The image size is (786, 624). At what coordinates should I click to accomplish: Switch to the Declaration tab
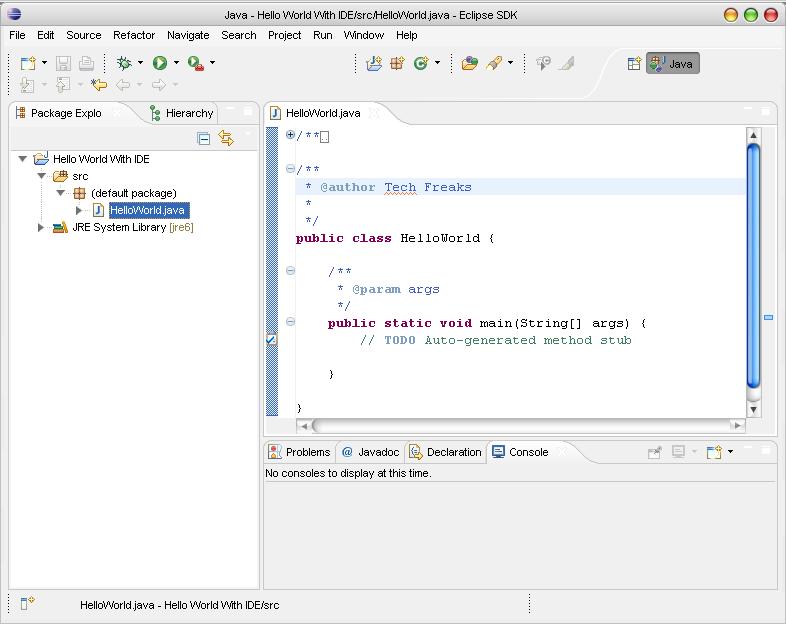click(x=445, y=452)
